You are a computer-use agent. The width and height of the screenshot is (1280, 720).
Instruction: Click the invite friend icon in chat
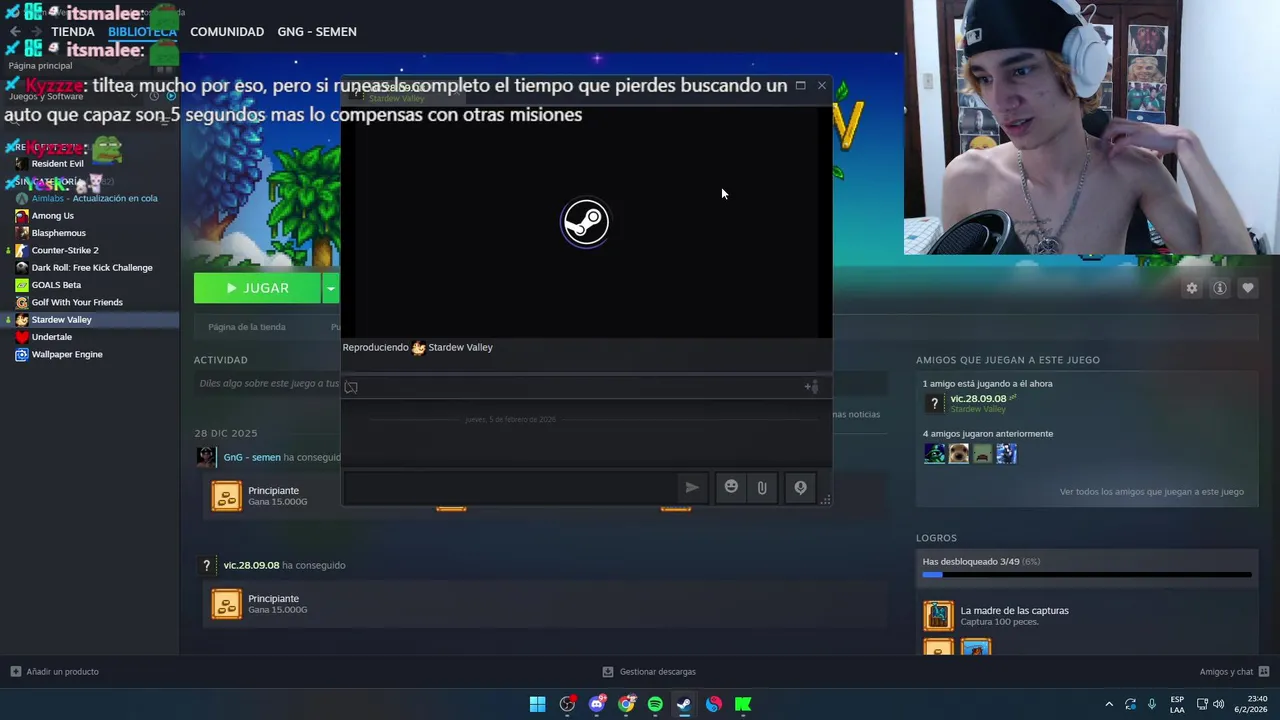pyautogui.click(x=811, y=387)
